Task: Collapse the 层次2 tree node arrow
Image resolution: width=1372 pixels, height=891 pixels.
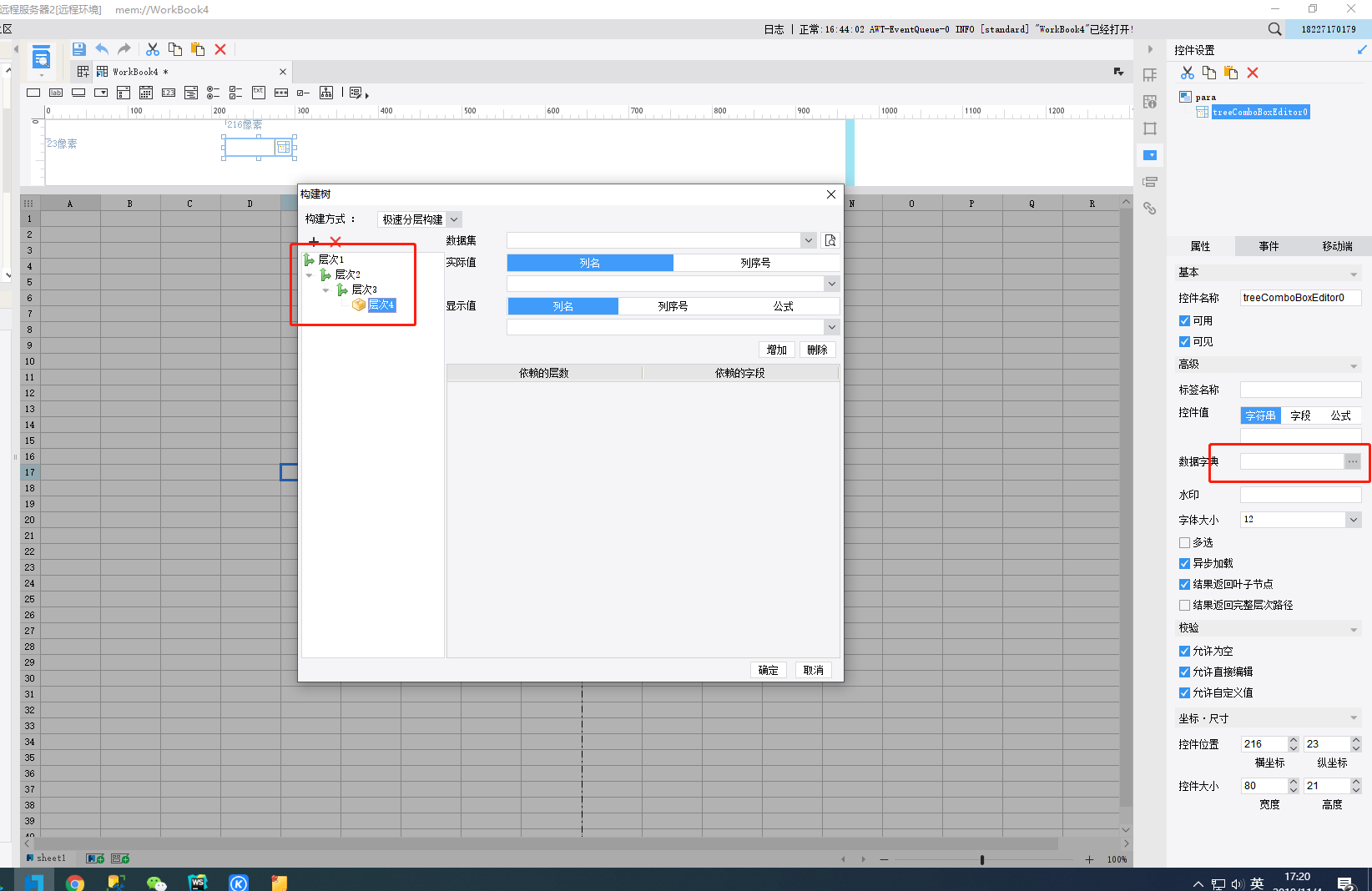Action: point(310,274)
